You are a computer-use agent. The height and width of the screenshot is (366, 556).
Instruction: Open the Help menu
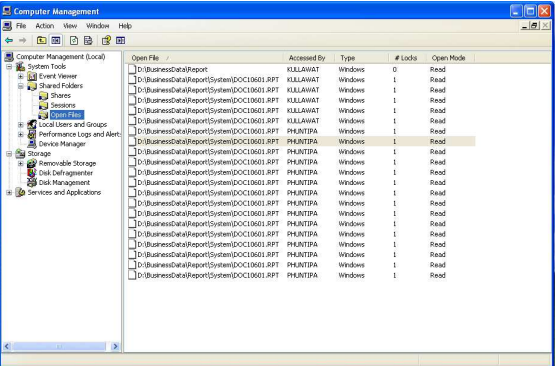click(125, 26)
